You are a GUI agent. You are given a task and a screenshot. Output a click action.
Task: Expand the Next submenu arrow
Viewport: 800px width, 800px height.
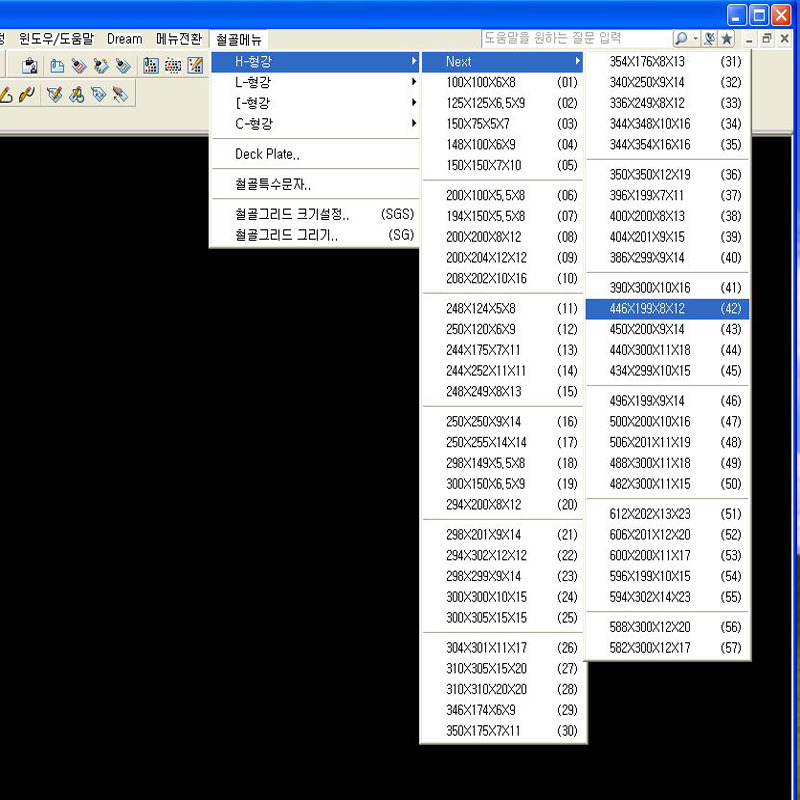tap(578, 61)
